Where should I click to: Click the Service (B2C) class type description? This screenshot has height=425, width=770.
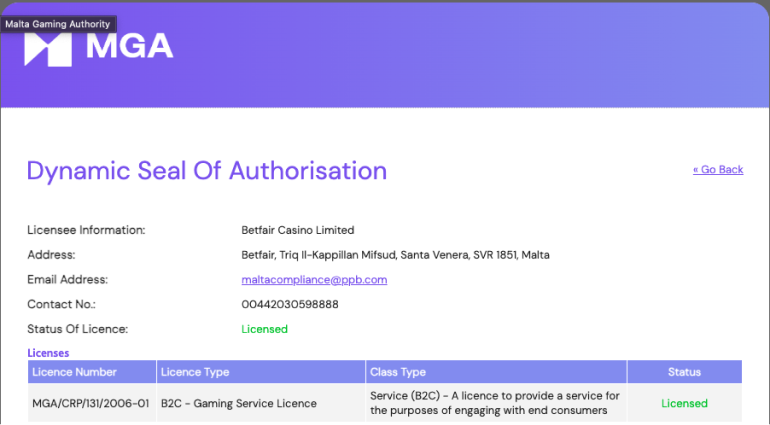pyautogui.click(x=494, y=403)
